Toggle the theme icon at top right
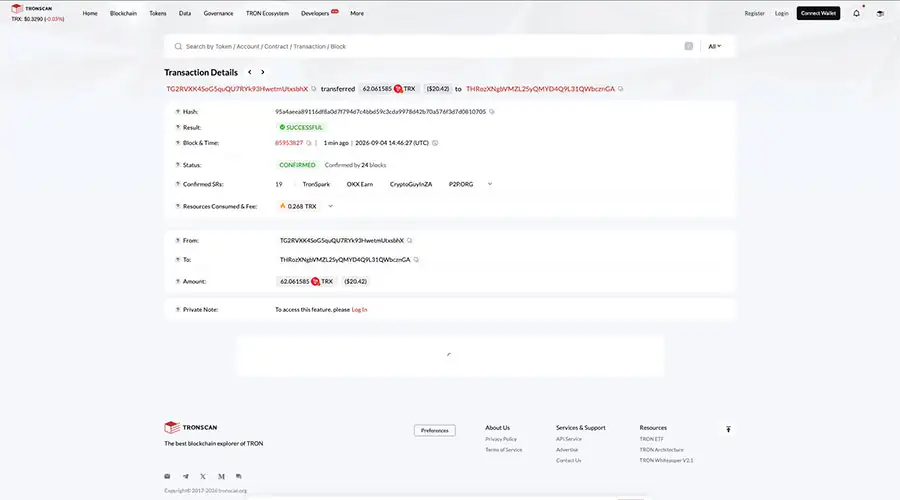This screenshot has height=500, width=900. 880,13
